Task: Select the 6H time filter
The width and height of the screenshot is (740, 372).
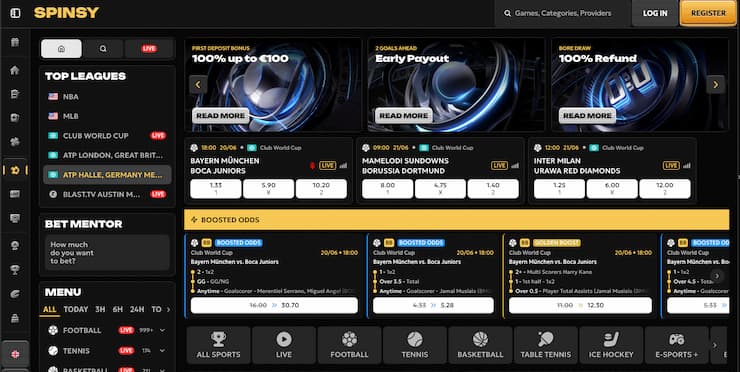Action: (118, 309)
